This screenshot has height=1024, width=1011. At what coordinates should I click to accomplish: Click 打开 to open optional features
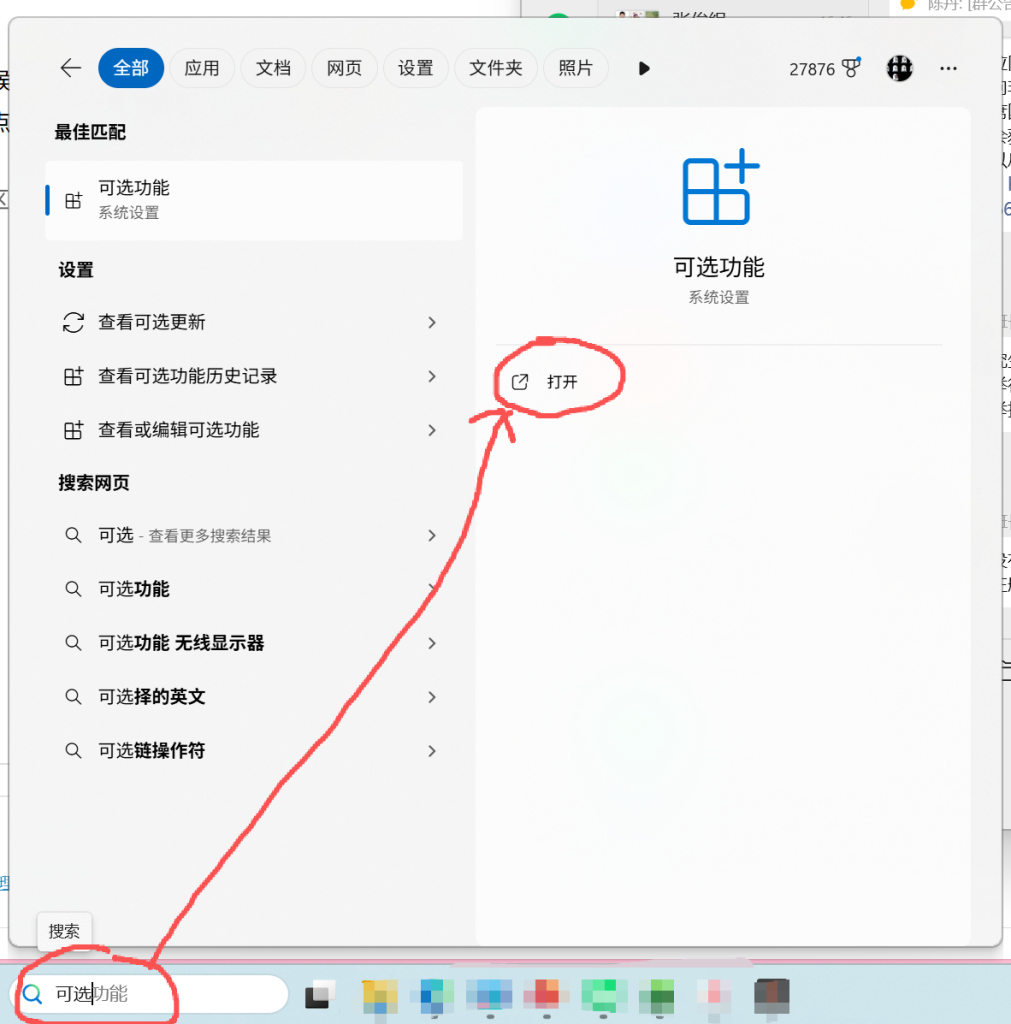(561, 382)
